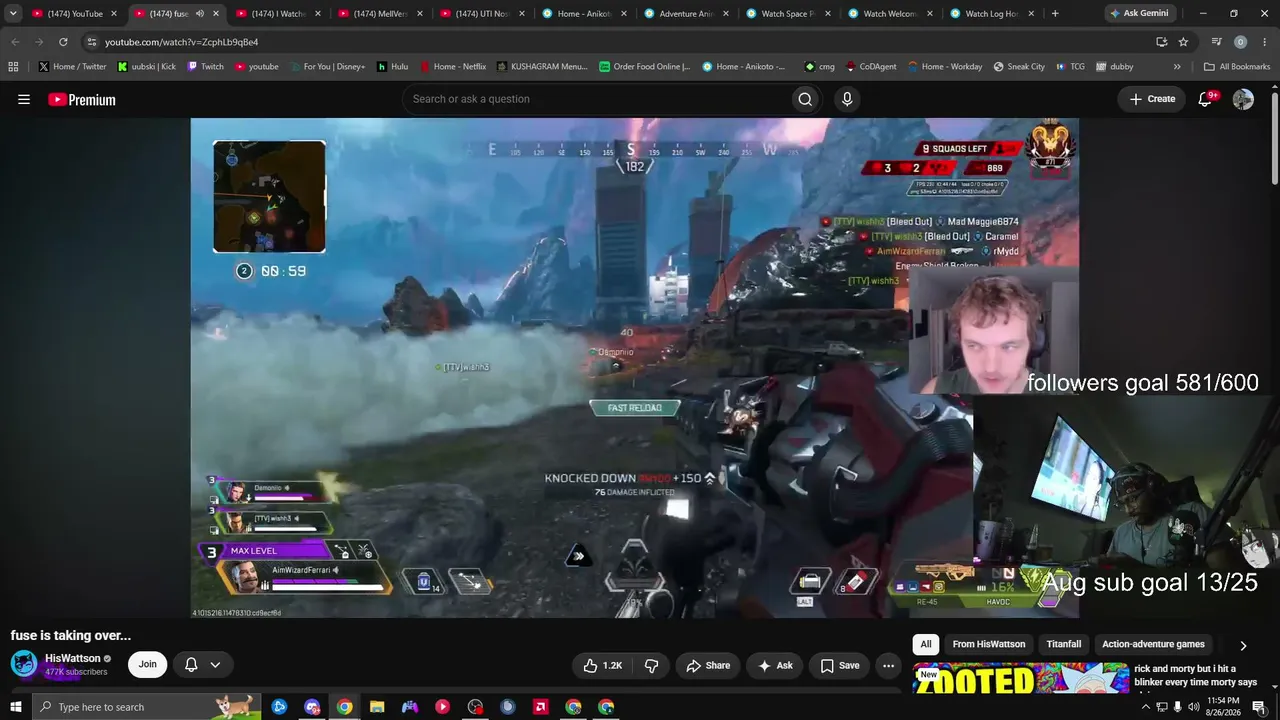This screenshot has height=720, width=1280.
Task: Install or cast icon in address bar
Action: coord(1161,42)
